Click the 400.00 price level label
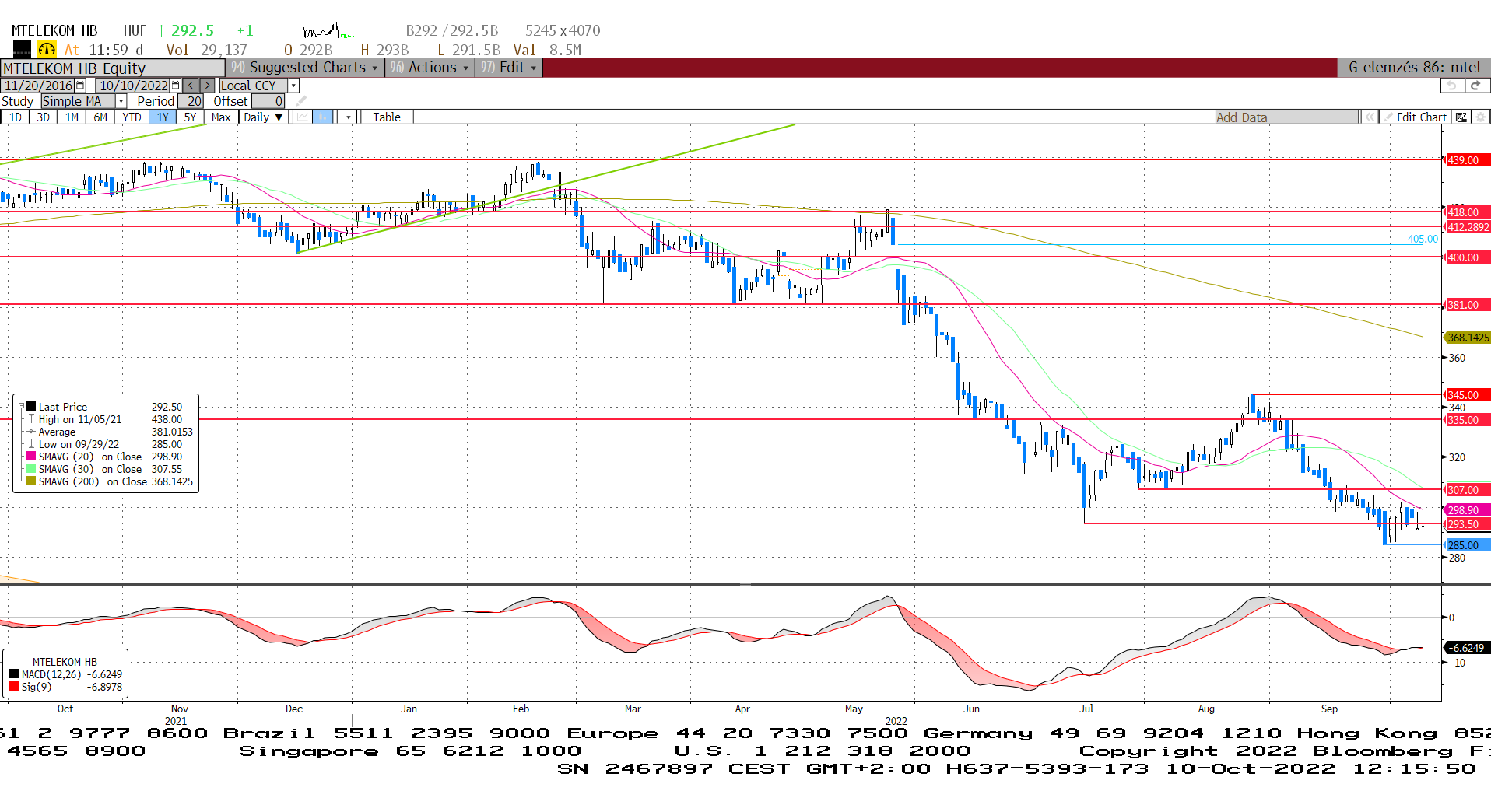The height and width of the screenshot is (812, 1491). click(x=1468, y=257)
